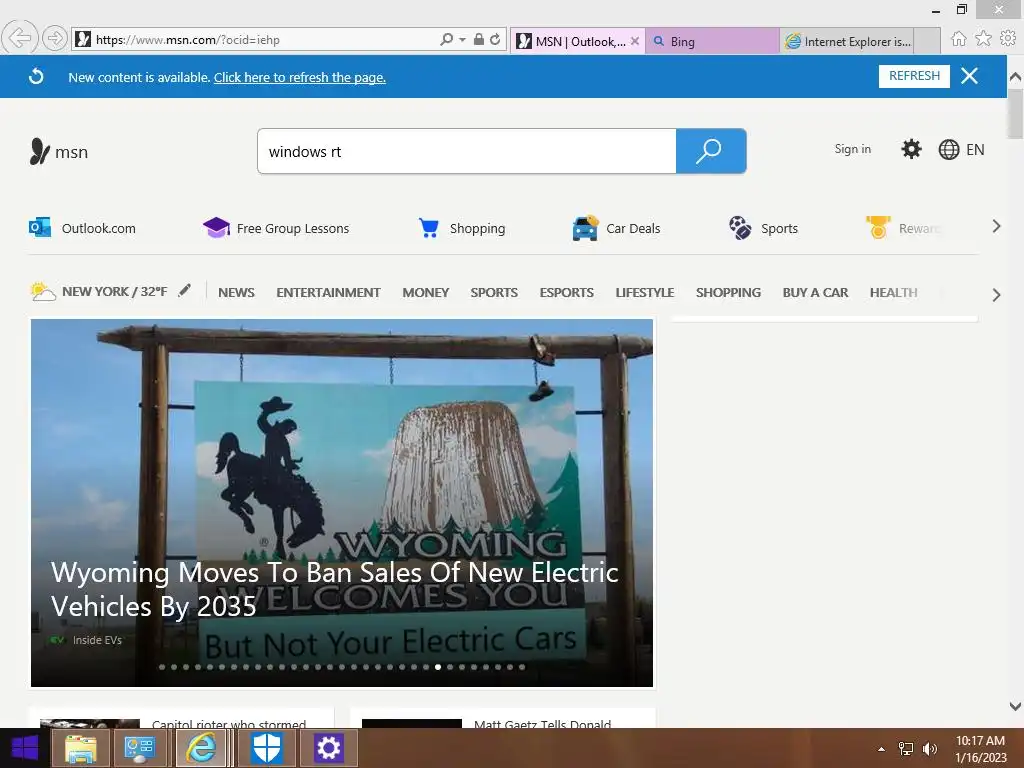
Task: Open the SPORTS category in navigation bar
Action: (494, 293)
